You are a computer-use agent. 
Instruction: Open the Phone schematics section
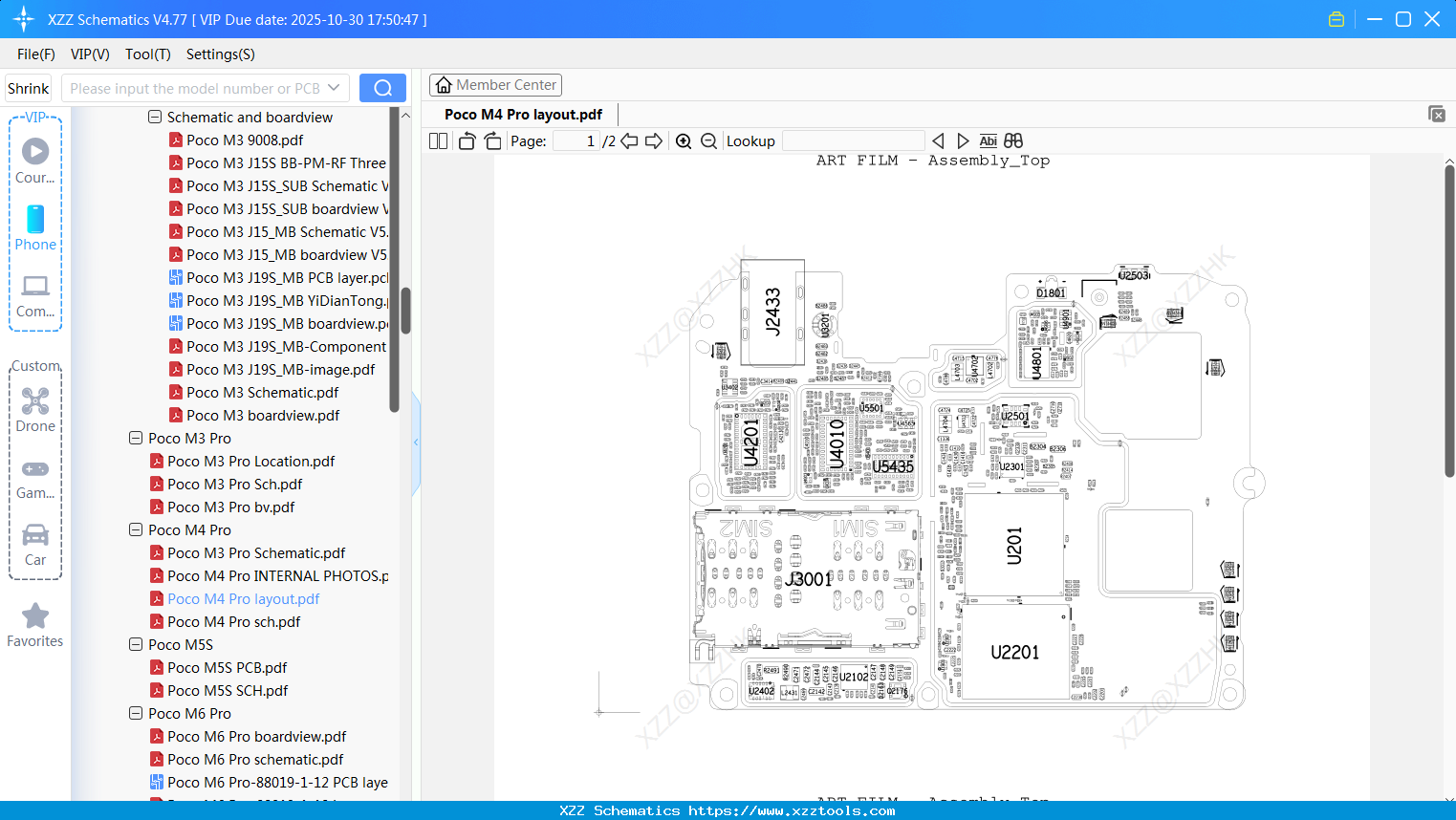[35, 229]
